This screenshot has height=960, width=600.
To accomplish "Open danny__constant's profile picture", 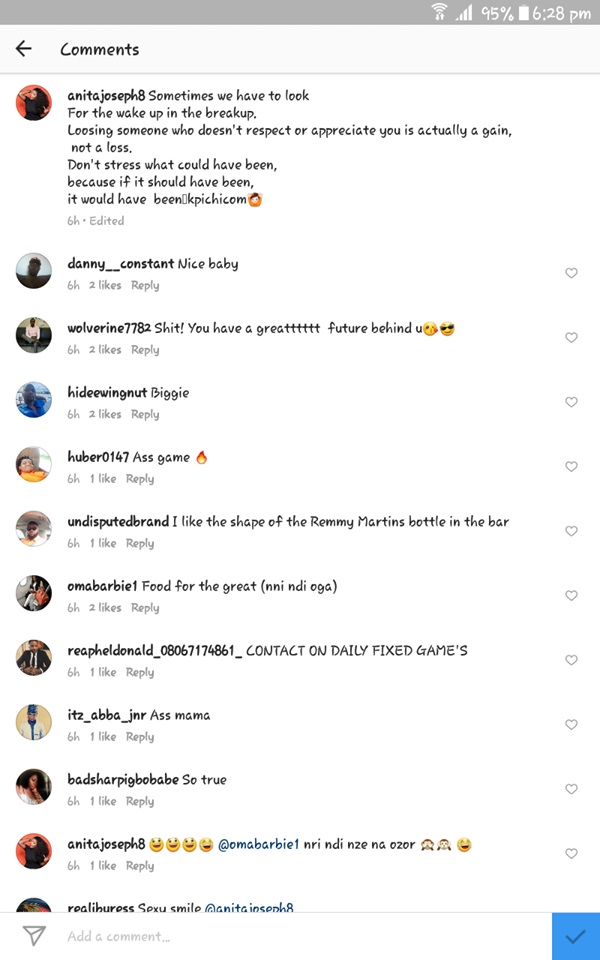I will click(34, 272).
